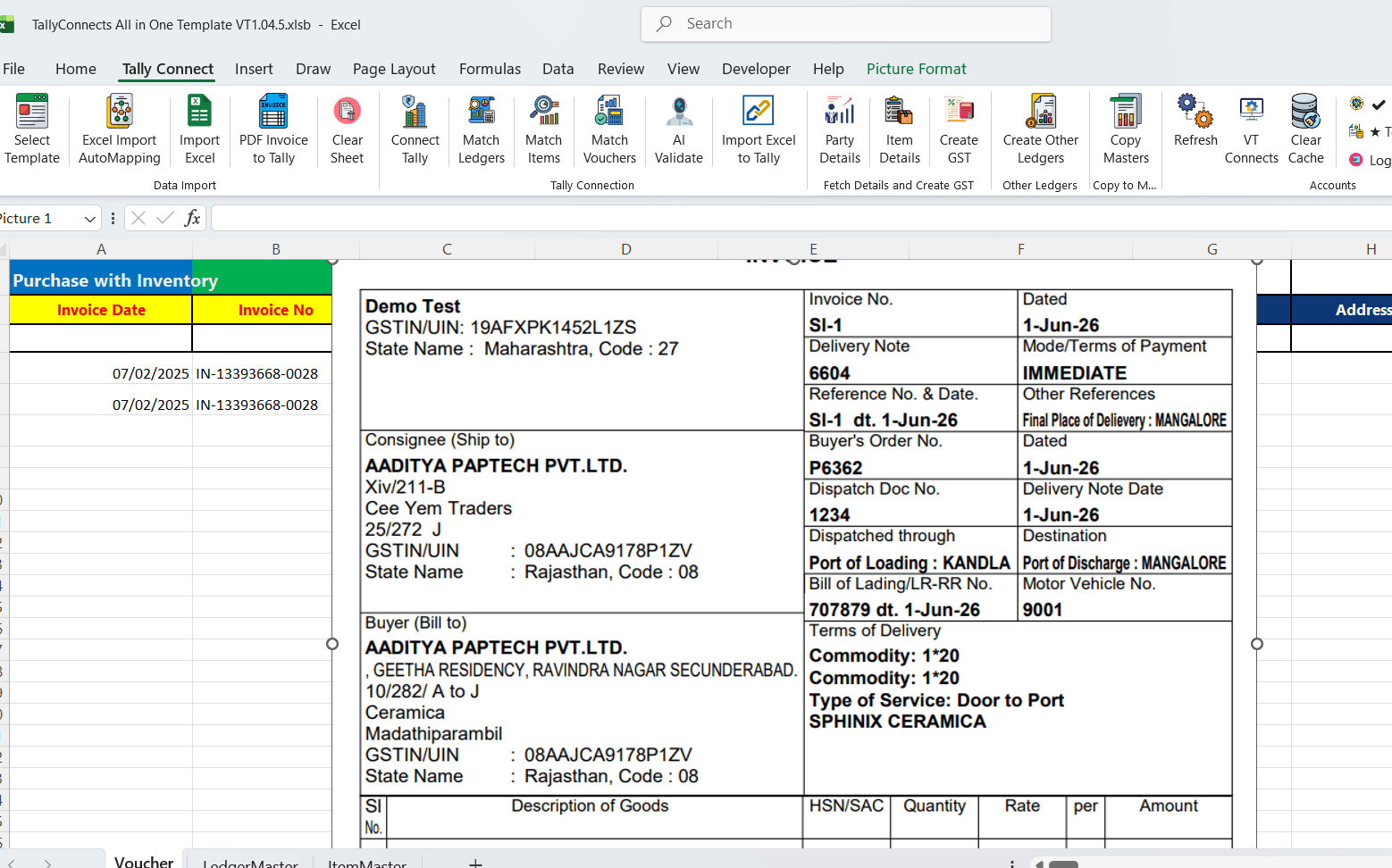1392x868 pixels.
Task: Fetch Party Details
Action: pos(840,129)
